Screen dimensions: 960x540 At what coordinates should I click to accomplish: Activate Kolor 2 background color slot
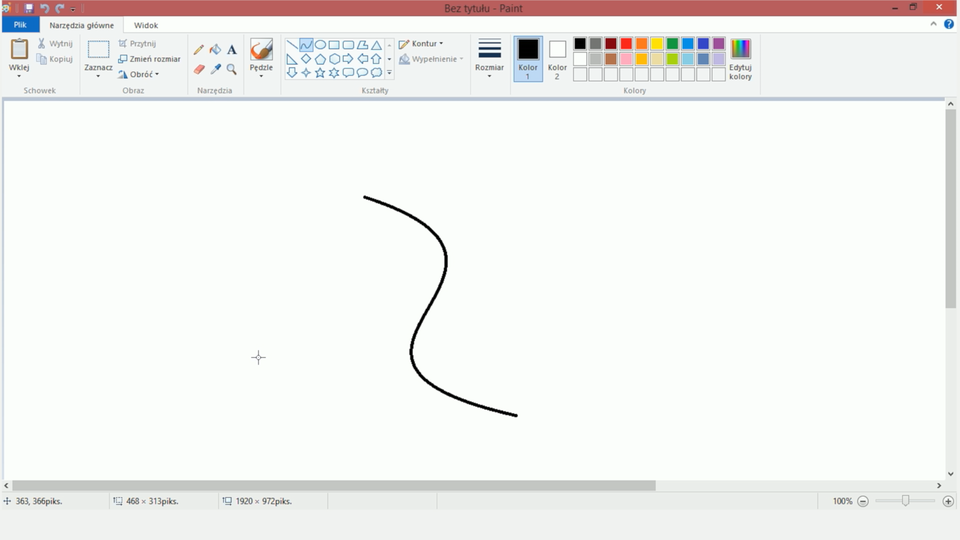557,59
